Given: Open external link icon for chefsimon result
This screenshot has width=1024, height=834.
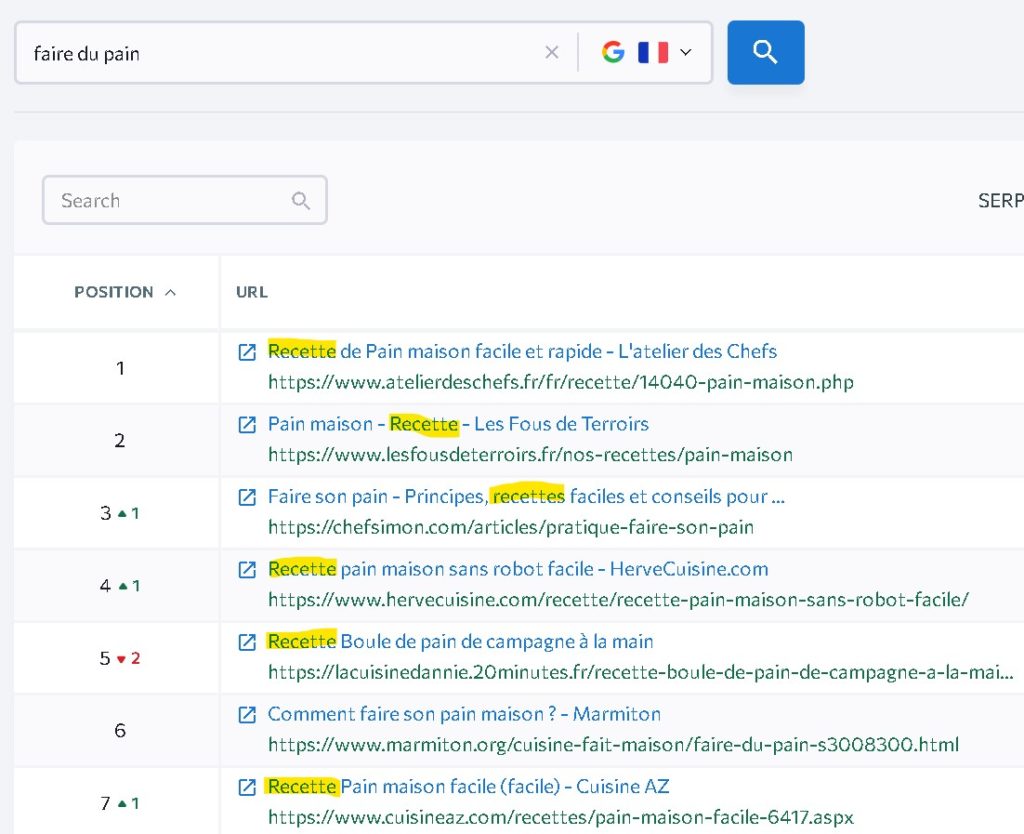Looking at the screenshot, I should click(x=247, y=497).
